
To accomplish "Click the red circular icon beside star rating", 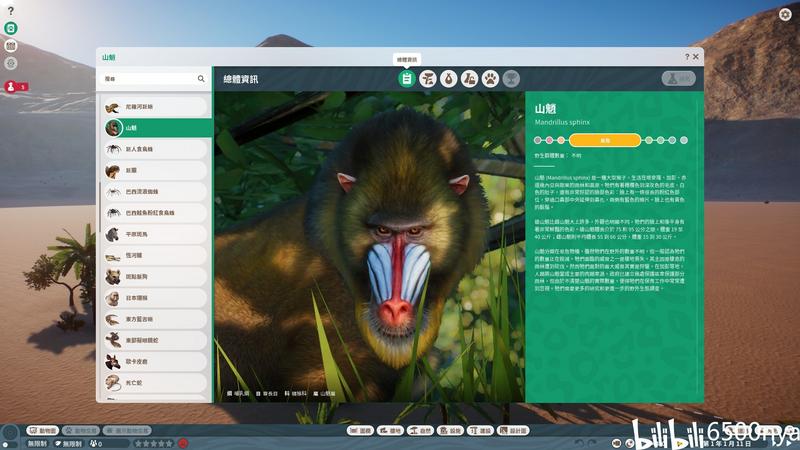I will 183,443.
